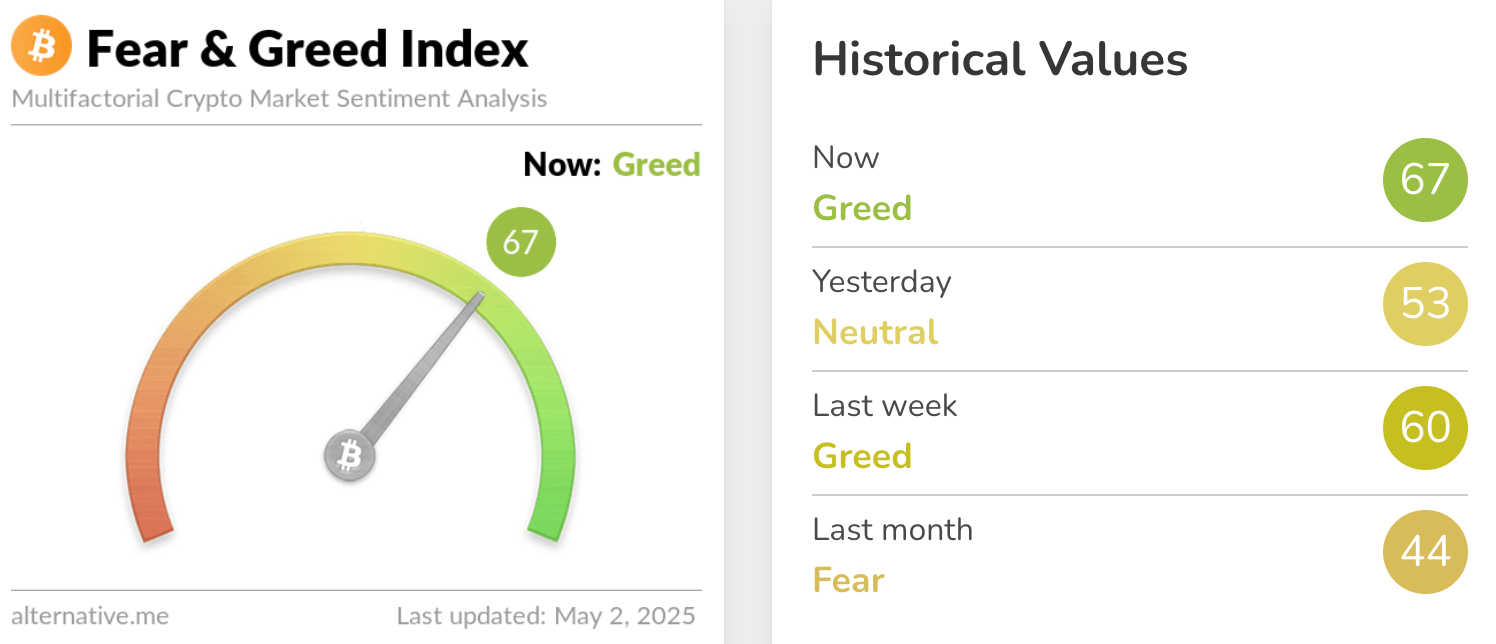Screen dimensions: 1496x644
Task: Click the 44 circle for Last month
Action: [x=1425, y=552]
